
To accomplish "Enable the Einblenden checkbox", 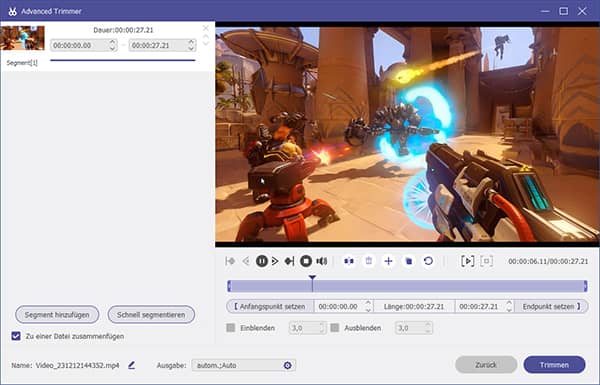I will point(231,328).
